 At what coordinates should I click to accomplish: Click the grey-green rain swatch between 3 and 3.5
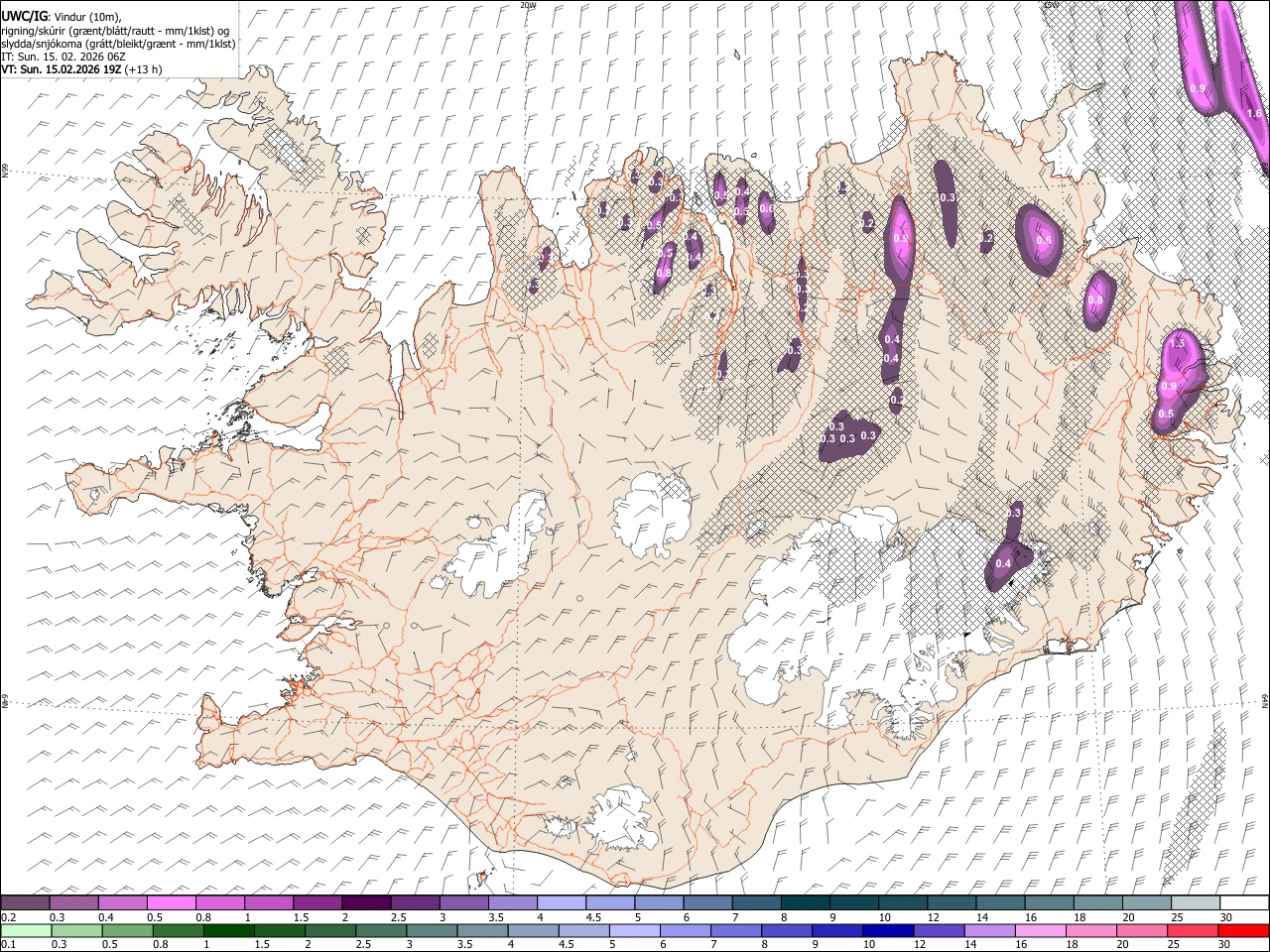pos(433,931)
